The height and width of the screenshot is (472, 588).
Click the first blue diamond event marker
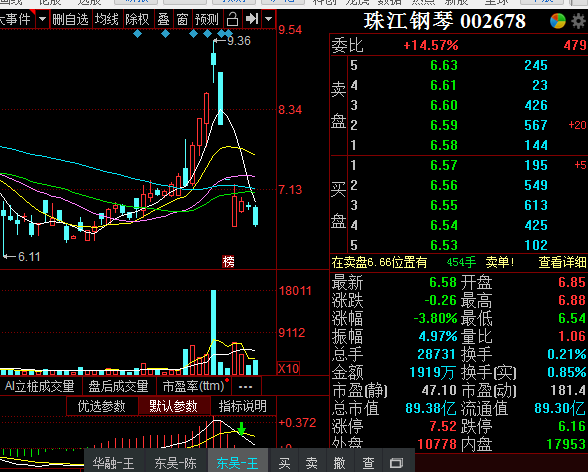click(x=138, y=34)
